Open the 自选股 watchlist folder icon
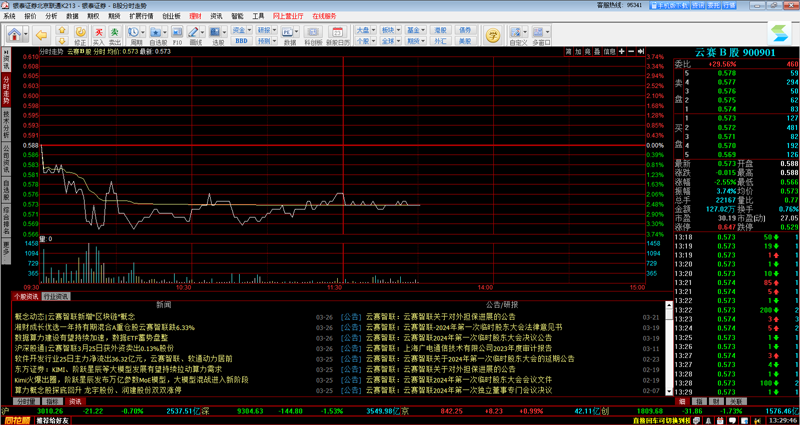800x425 pixels. click(x=155, y=32)
